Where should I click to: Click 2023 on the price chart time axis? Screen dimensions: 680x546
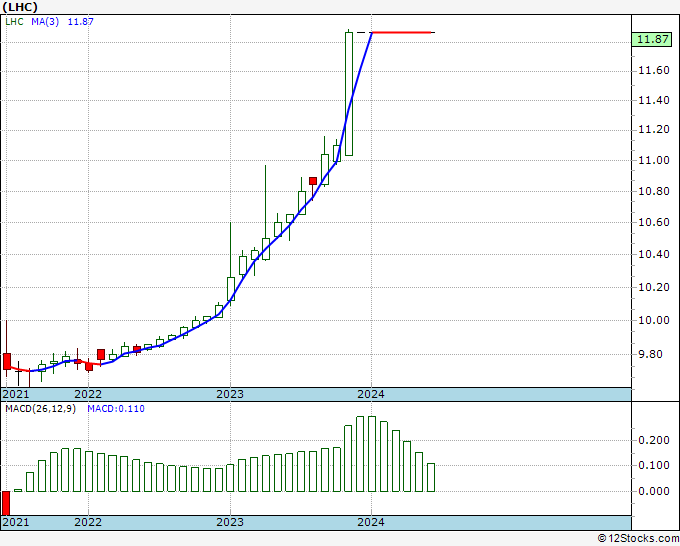click(230, 394)
